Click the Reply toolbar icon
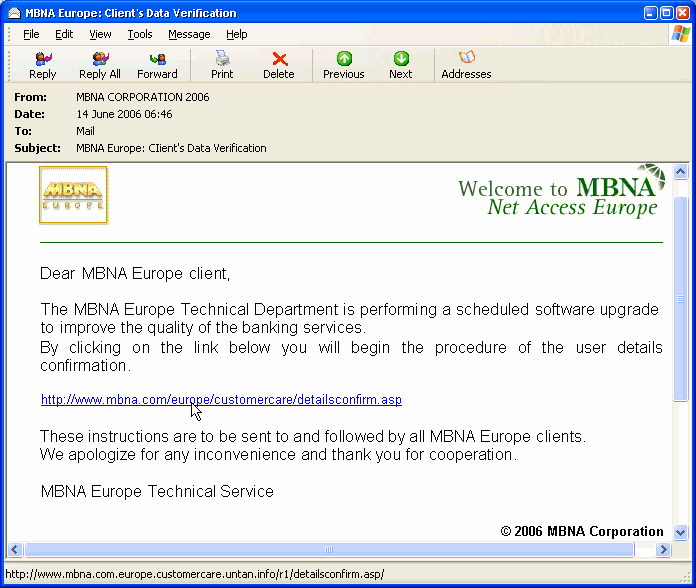696x588 pixels. click(x=43, y=60)
